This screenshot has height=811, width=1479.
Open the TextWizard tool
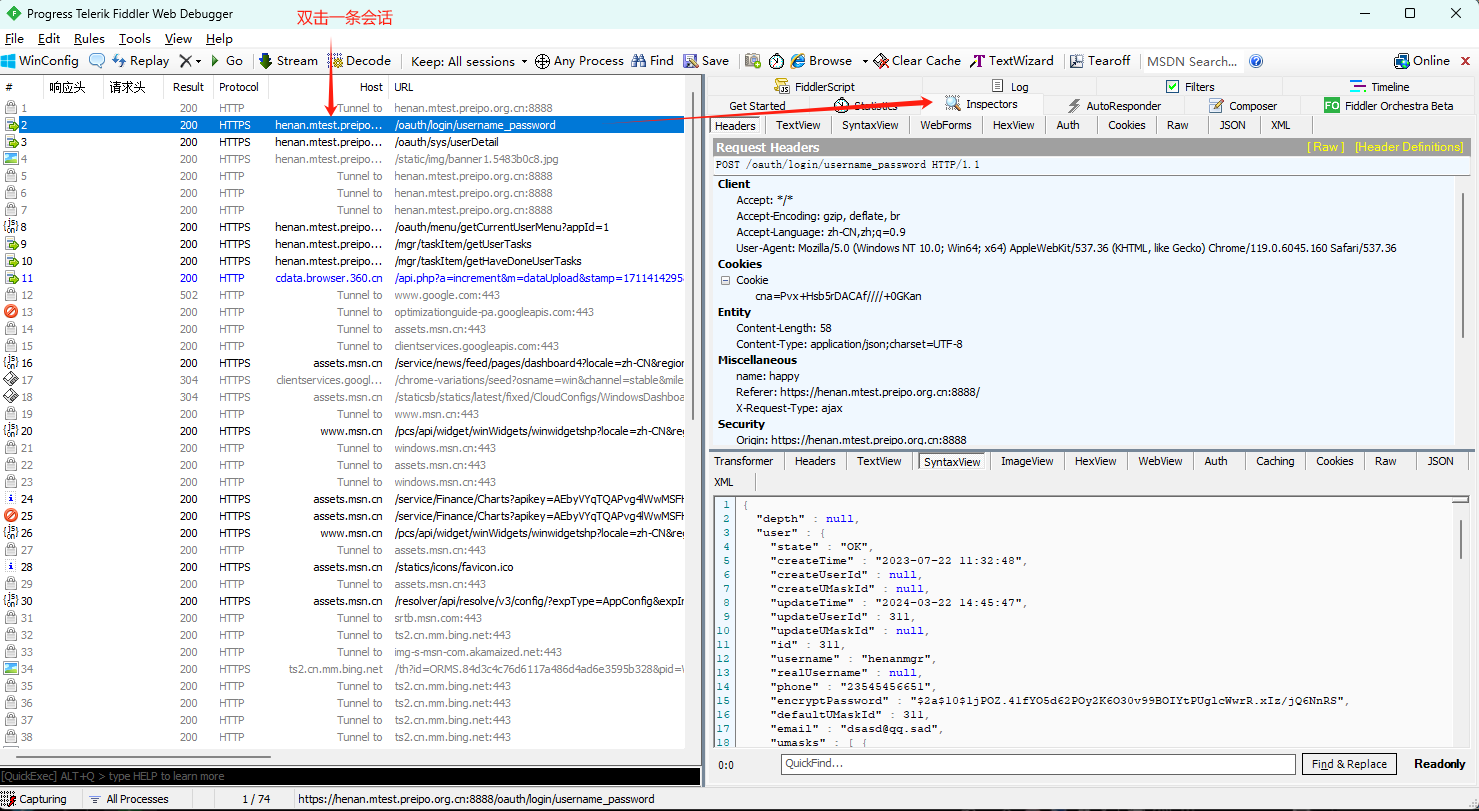pyautogui.click(x=1013, y=61)
